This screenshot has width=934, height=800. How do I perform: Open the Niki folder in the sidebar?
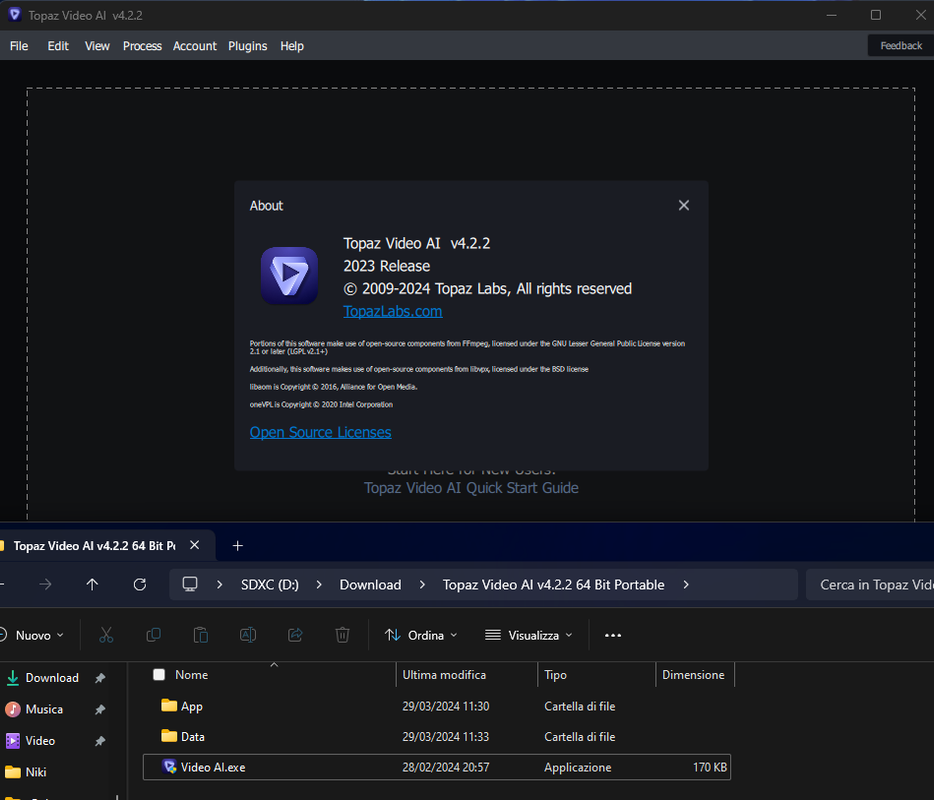point(36,772)
